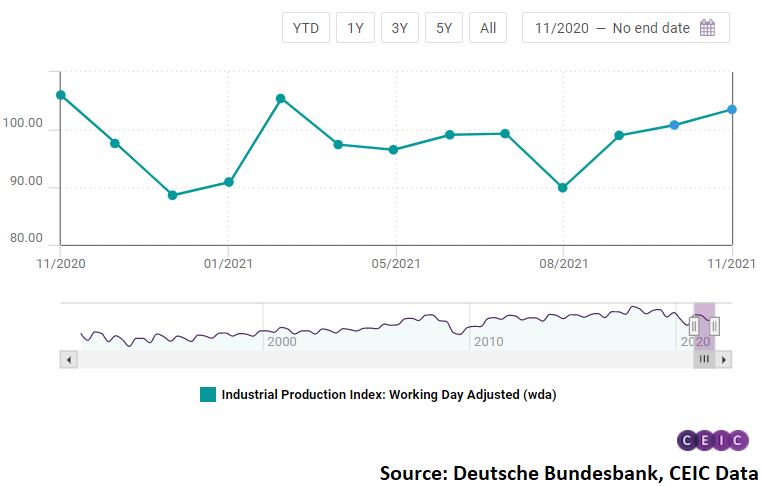Click the CEIC logo

(712, 441)
